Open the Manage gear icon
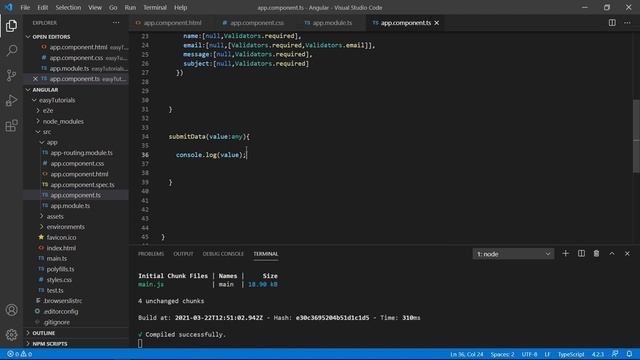The height and width of the screenshot is (360, 640). pyautogui.click(x=11, y=335)
